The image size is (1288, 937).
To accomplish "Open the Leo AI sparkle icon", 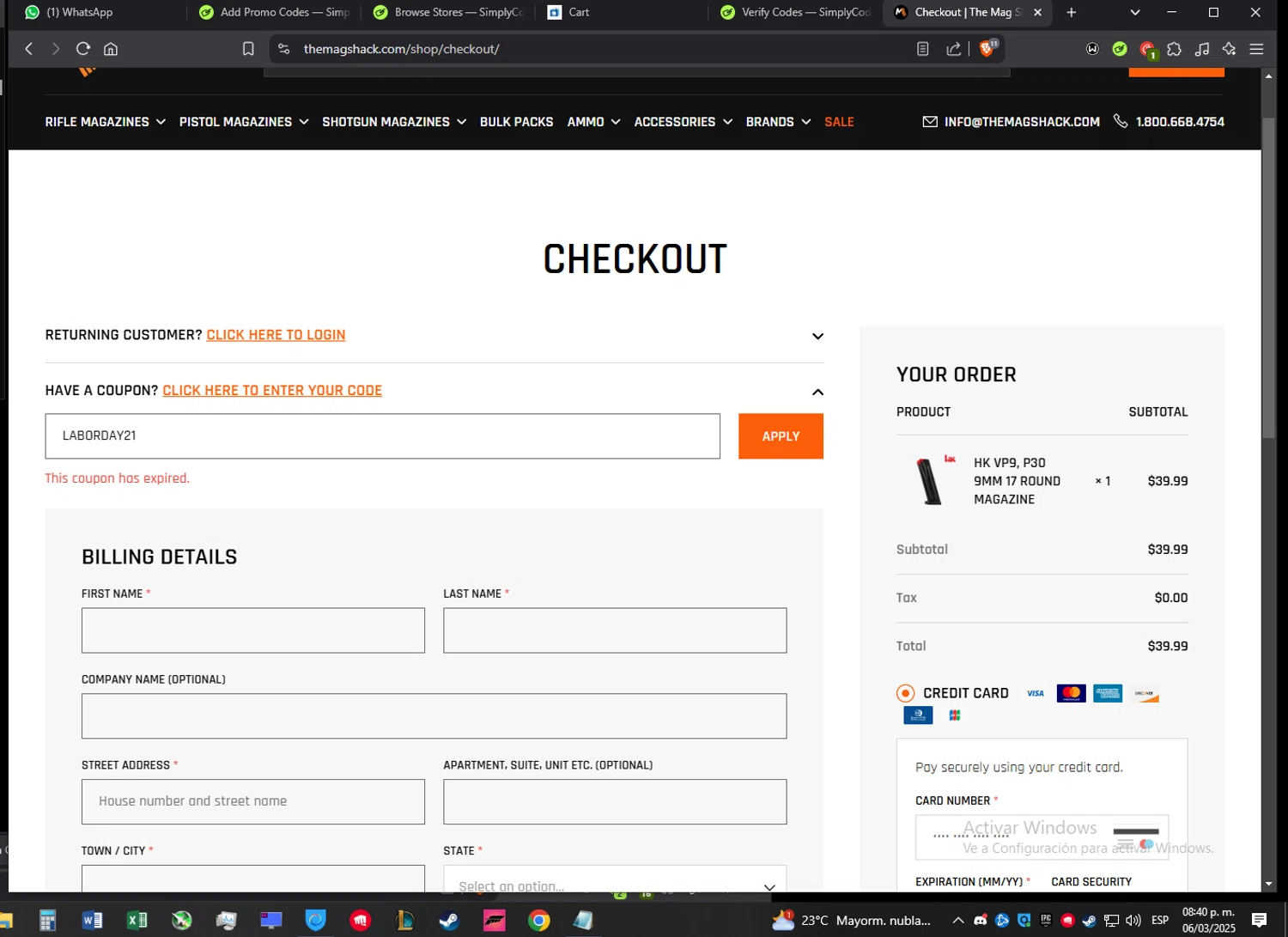I will pyautogui.click(x=1230, y=49).
